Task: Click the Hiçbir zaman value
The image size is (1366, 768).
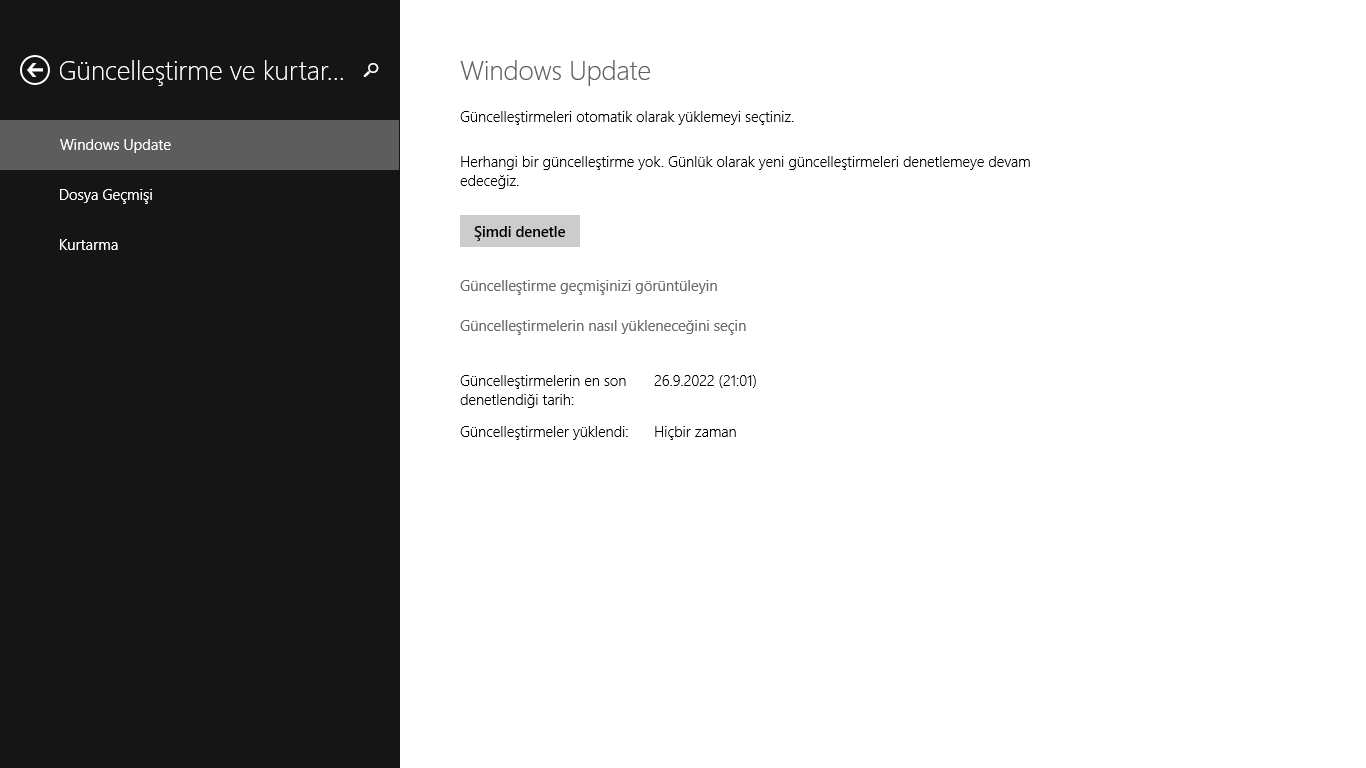Action: click(x=695, y=432)
